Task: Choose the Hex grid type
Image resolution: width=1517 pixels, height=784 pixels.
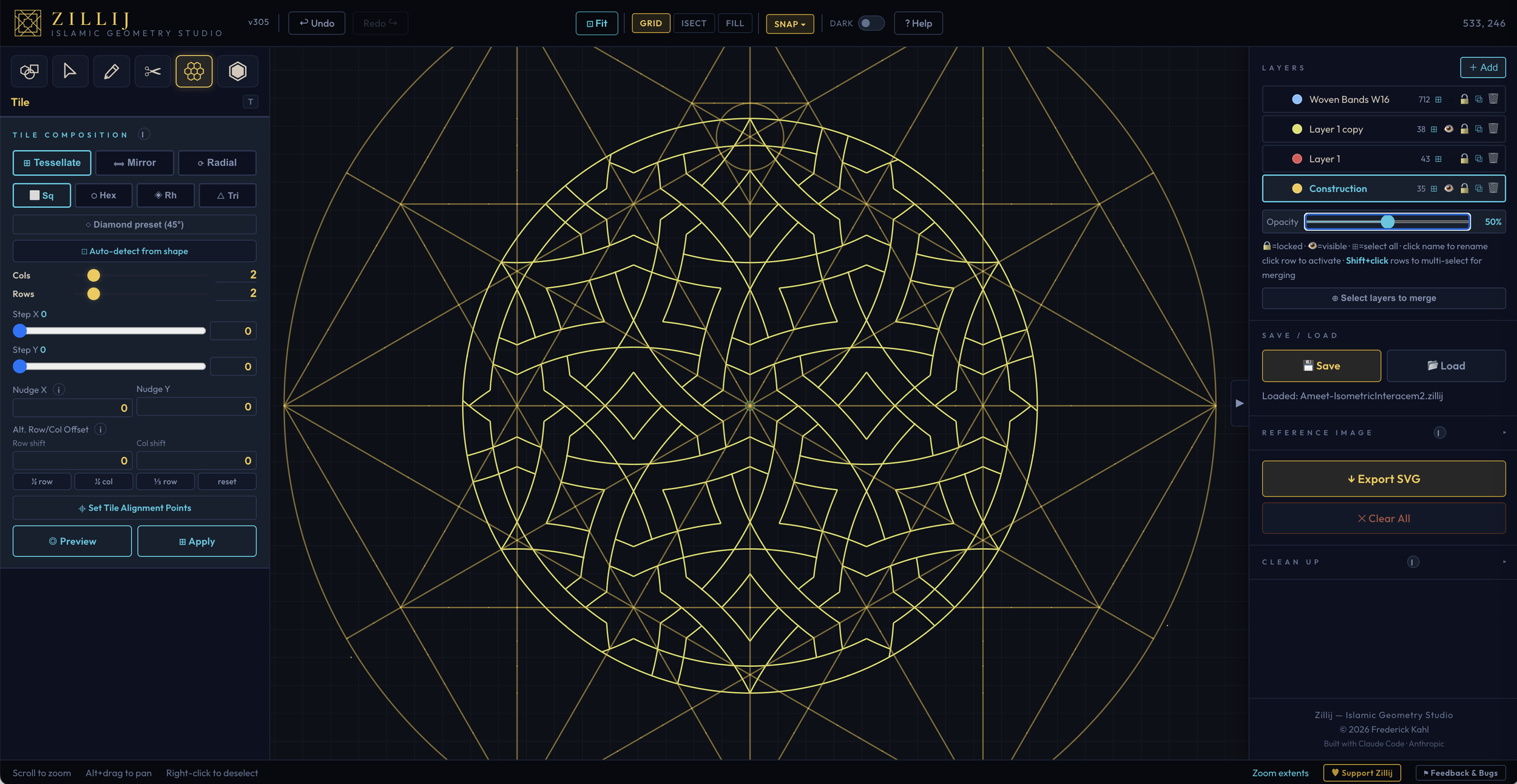Action: click(103, 195)
